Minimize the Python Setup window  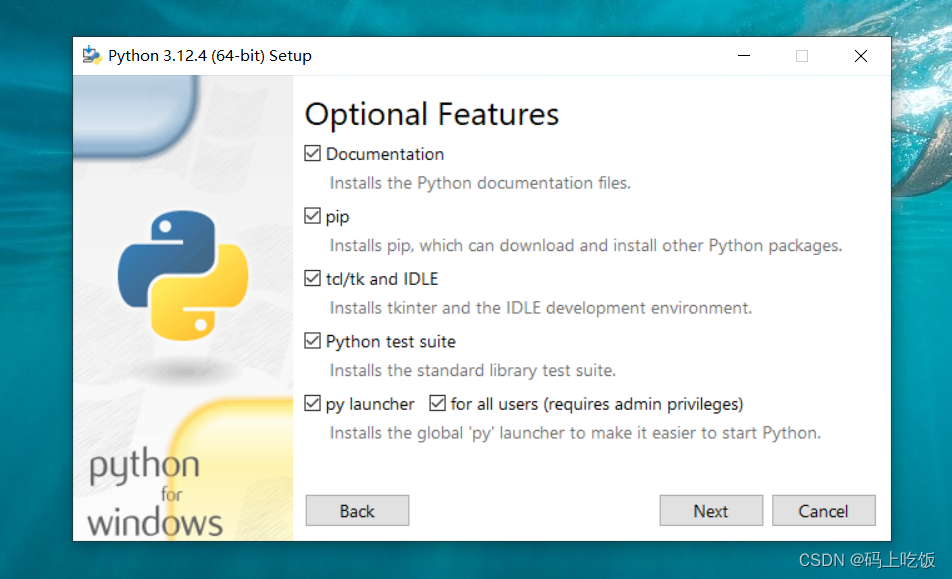744,56
